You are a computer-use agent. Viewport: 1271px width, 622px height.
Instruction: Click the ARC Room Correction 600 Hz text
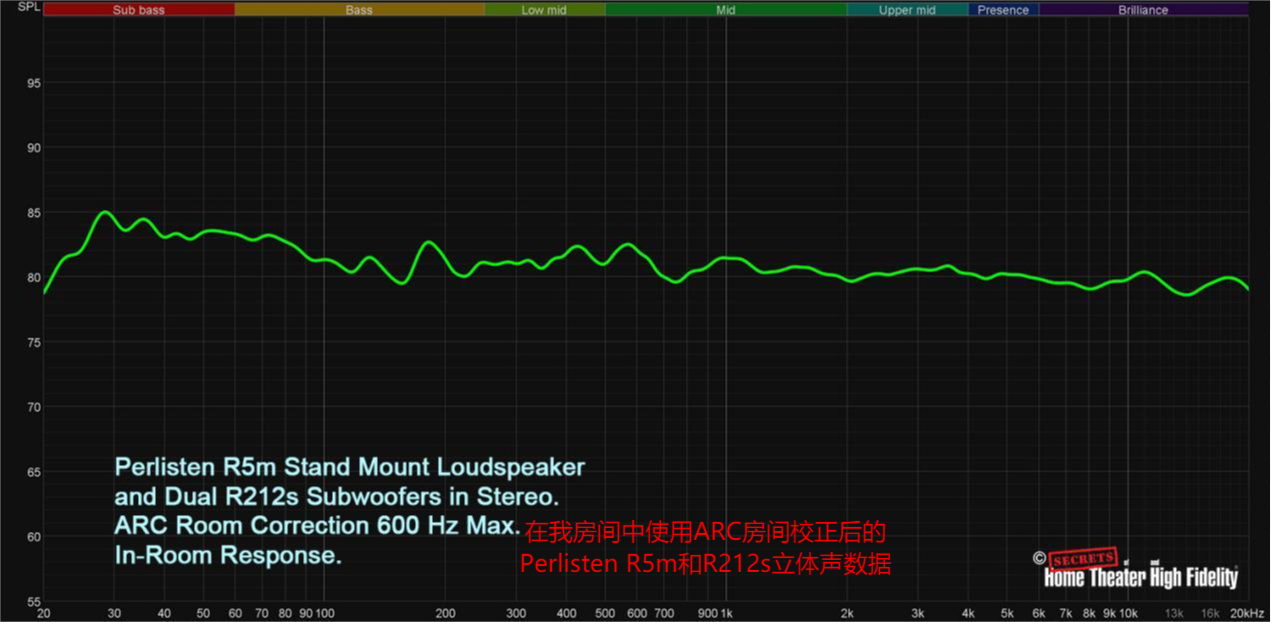pos(317,525)
